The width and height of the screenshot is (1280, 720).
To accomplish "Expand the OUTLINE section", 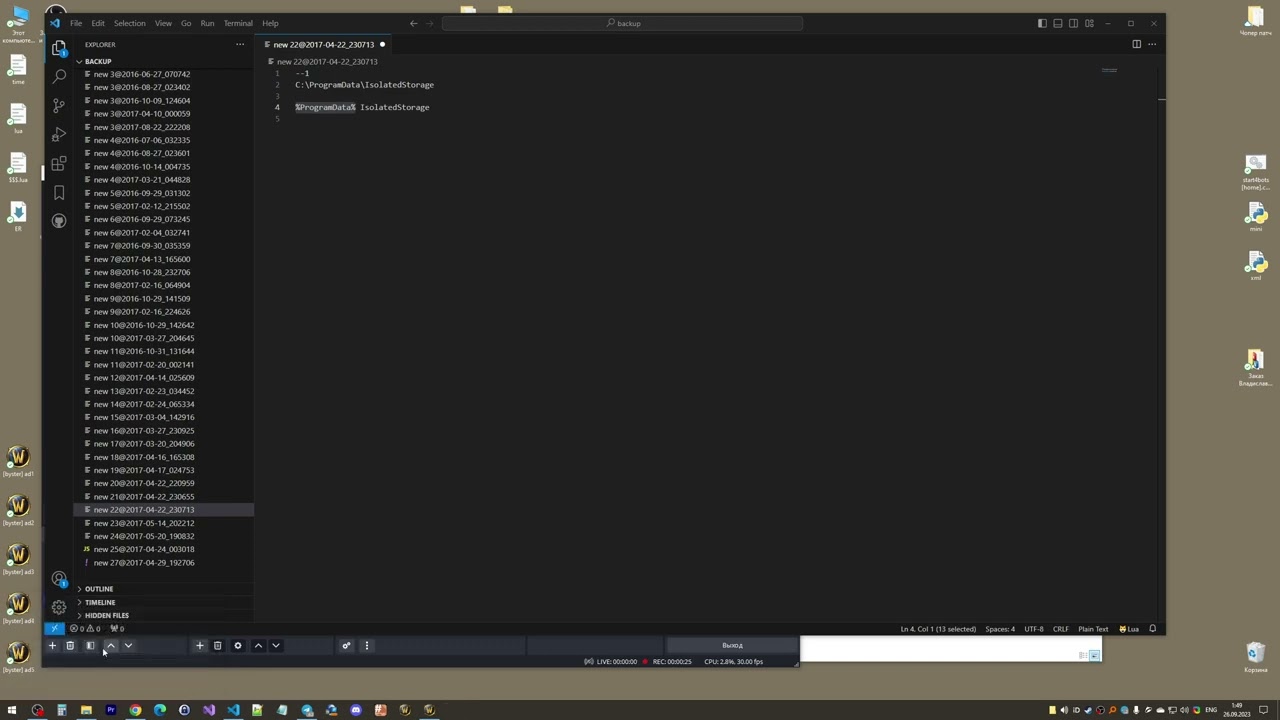I will click(x=164, y=589).
